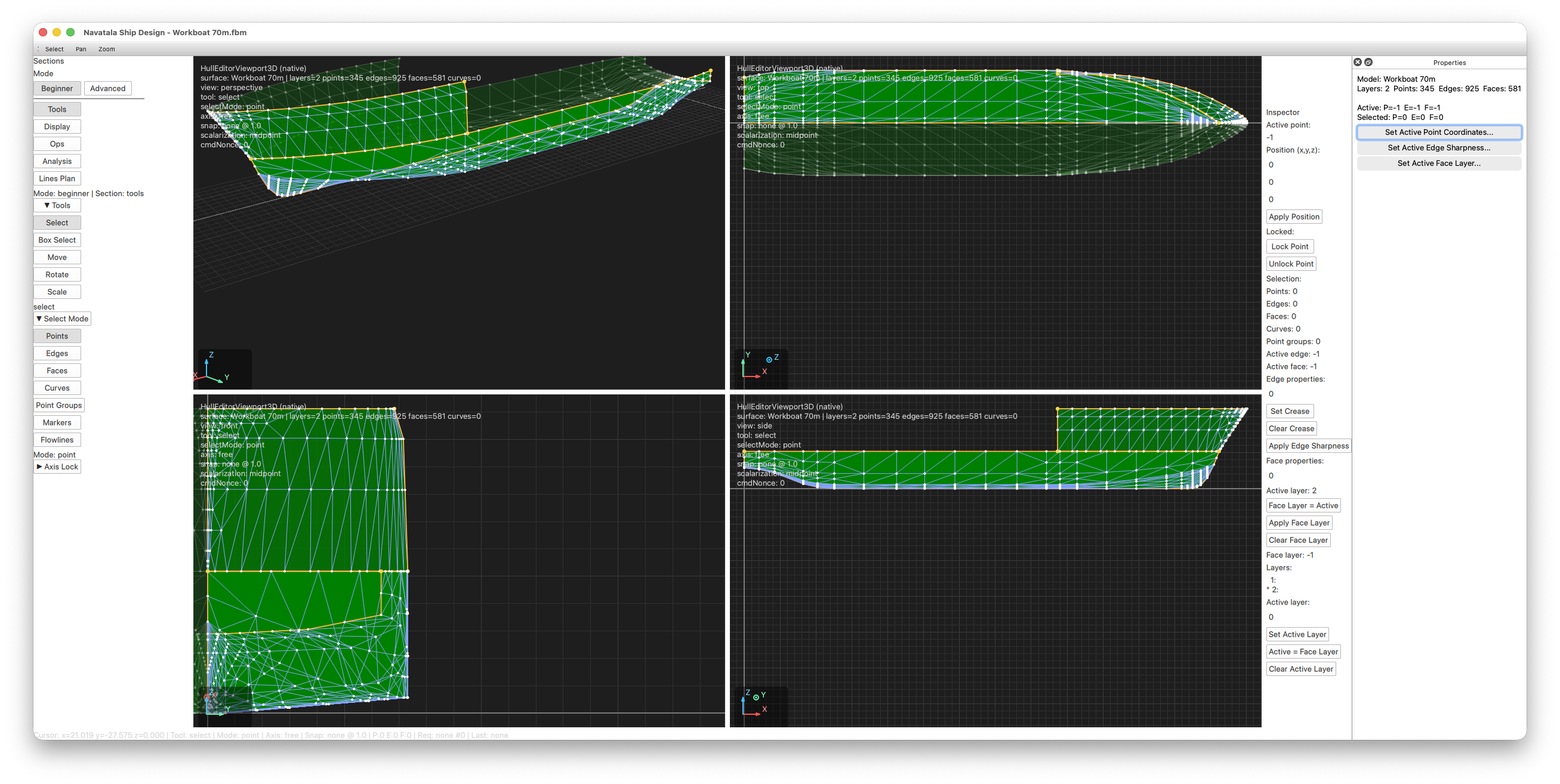Switch selection mode to Faces

point(57,370)
